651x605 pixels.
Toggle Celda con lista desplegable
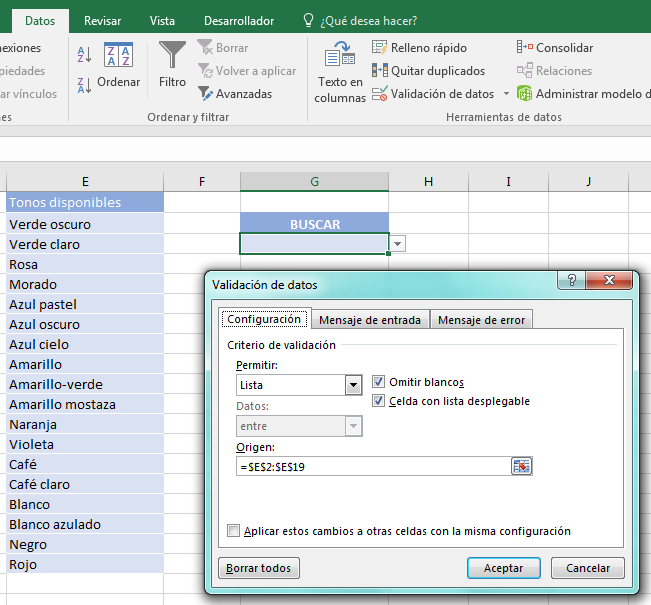coord(379,401)
